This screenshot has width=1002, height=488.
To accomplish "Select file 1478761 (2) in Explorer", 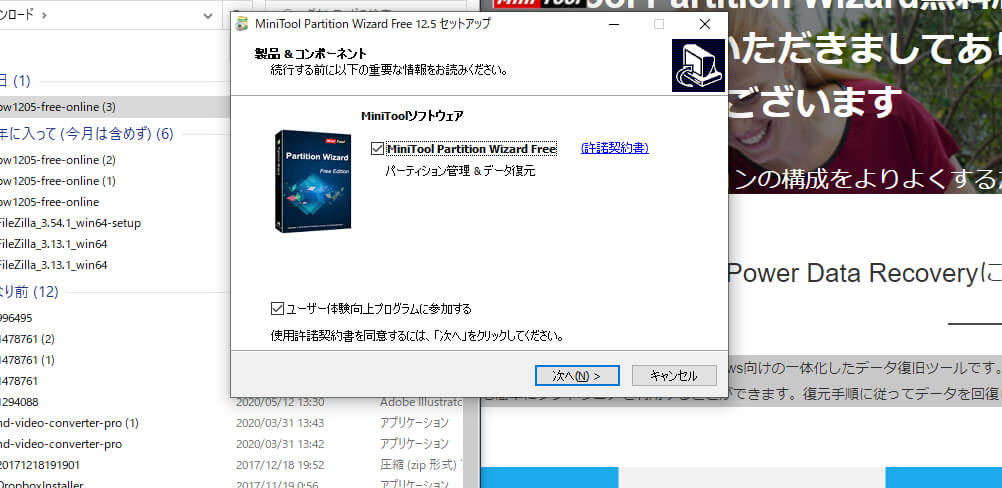I will (27, 339).
